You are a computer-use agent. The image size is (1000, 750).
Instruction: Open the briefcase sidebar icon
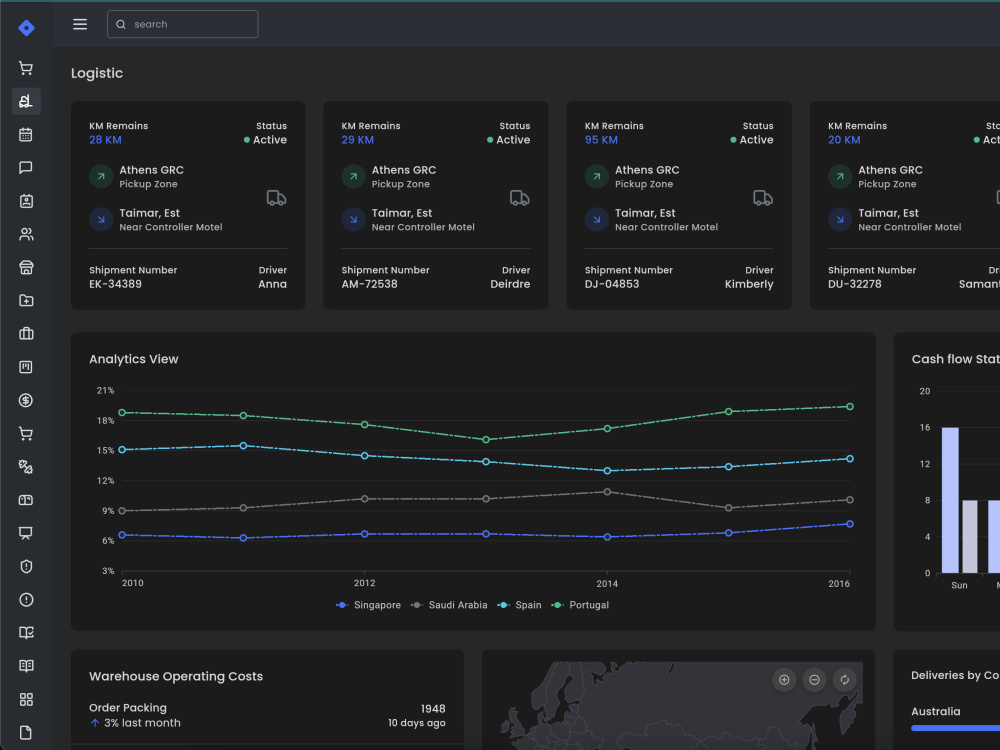point(26,334)
